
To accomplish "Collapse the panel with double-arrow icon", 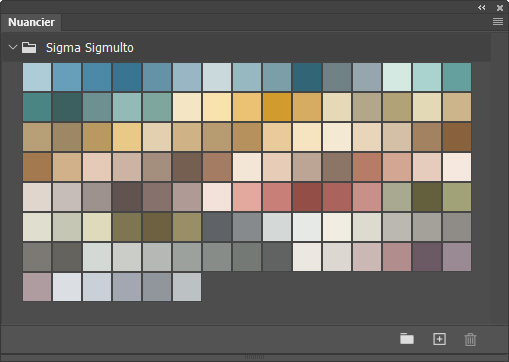I will pyautogui.click(x=481, y=7).
